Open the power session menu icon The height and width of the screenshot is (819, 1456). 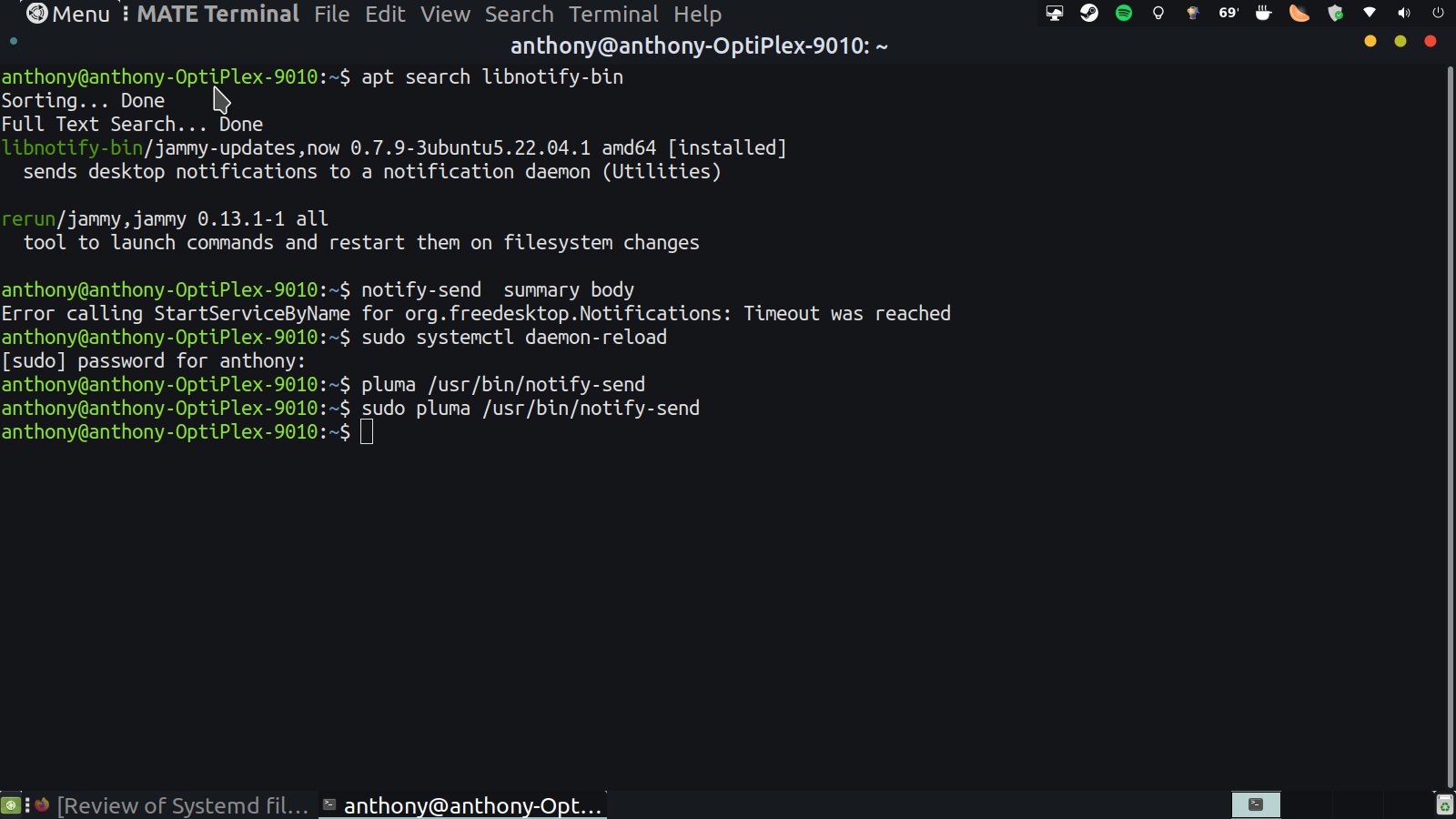click(x=1438, y=13)
